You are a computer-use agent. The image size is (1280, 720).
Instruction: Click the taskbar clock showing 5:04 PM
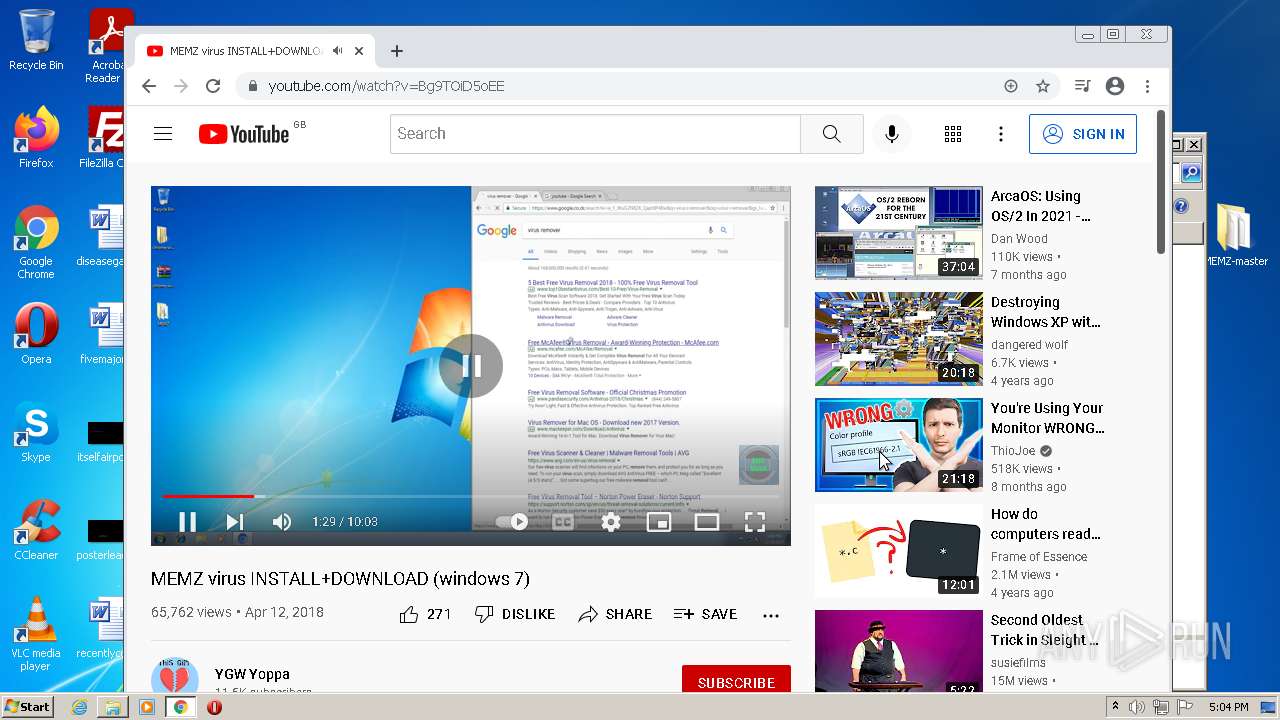click(1228, 707)
